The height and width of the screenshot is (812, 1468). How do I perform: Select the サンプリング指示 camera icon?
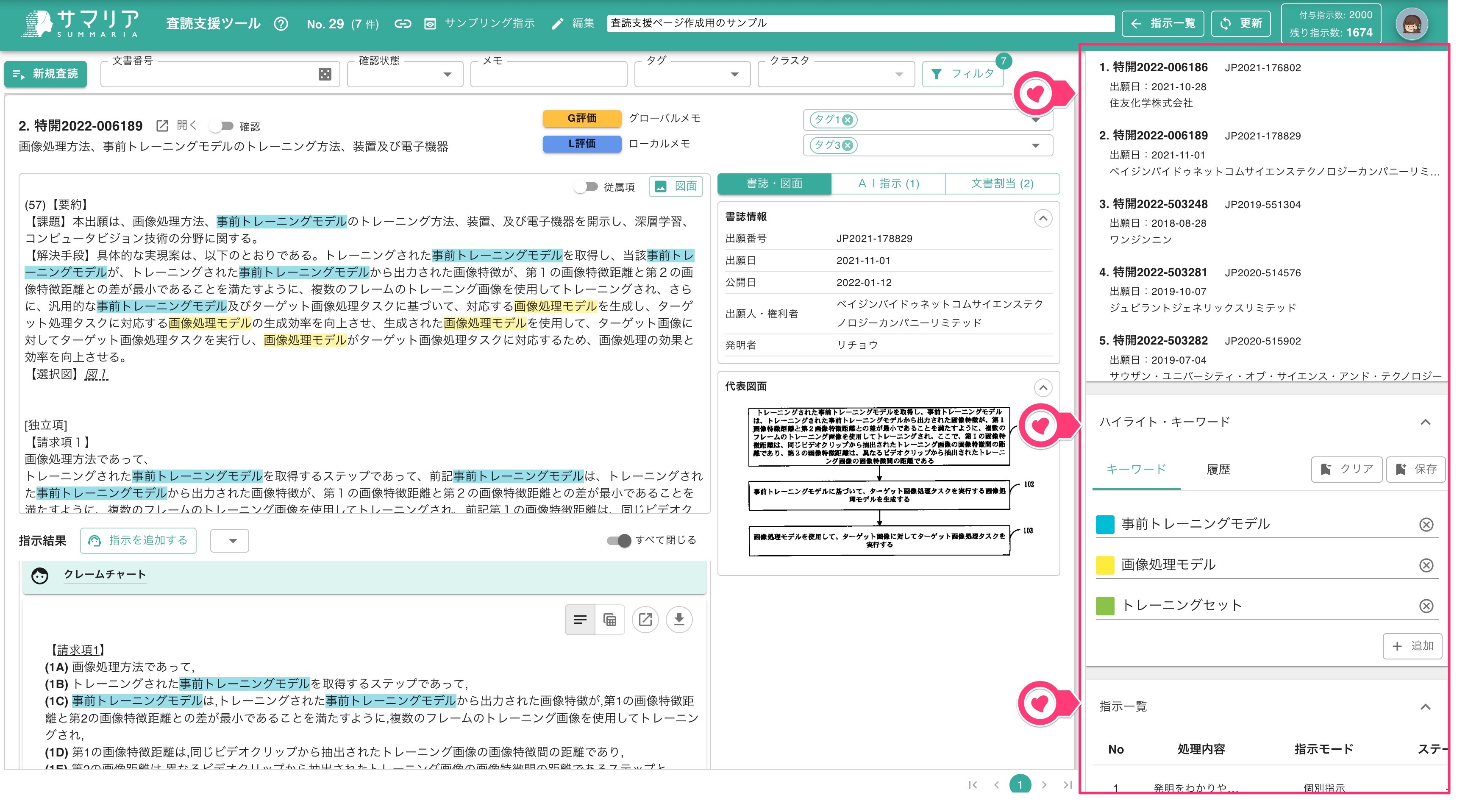[429, 23]
